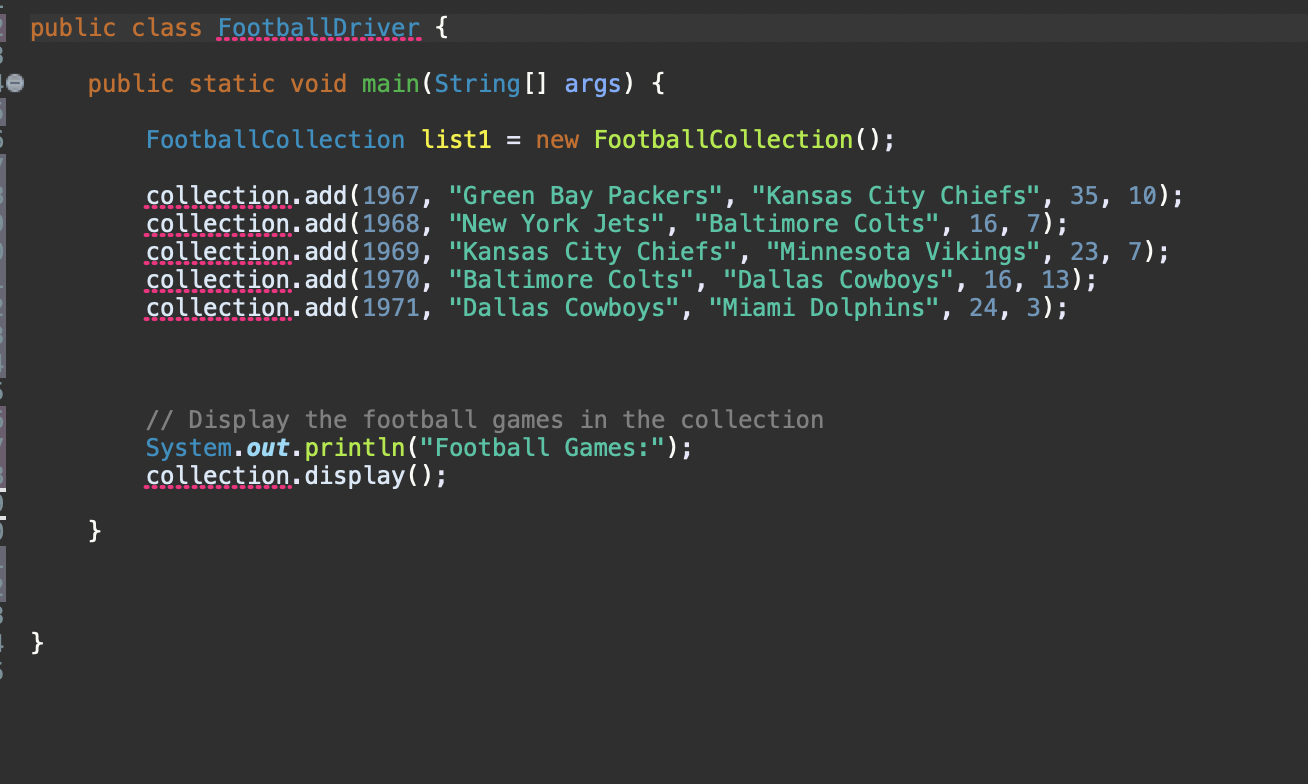Click the FootballDriver class name
Screen dimensions: 1308x784
pos(318,27)
